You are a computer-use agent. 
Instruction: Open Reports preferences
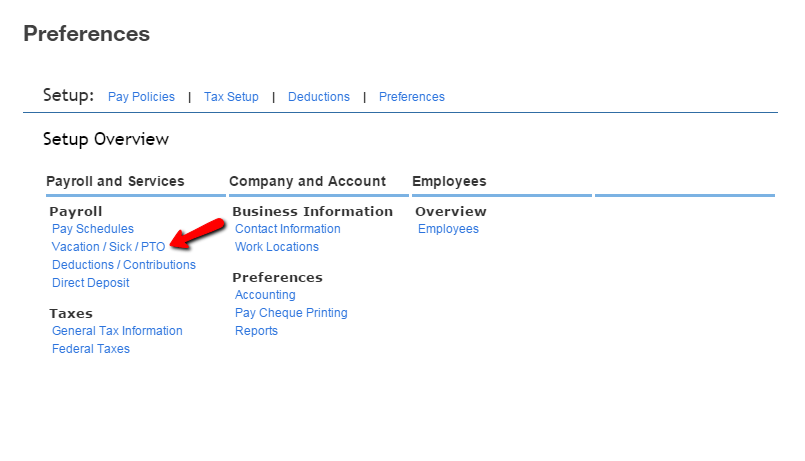coord(256,331)
